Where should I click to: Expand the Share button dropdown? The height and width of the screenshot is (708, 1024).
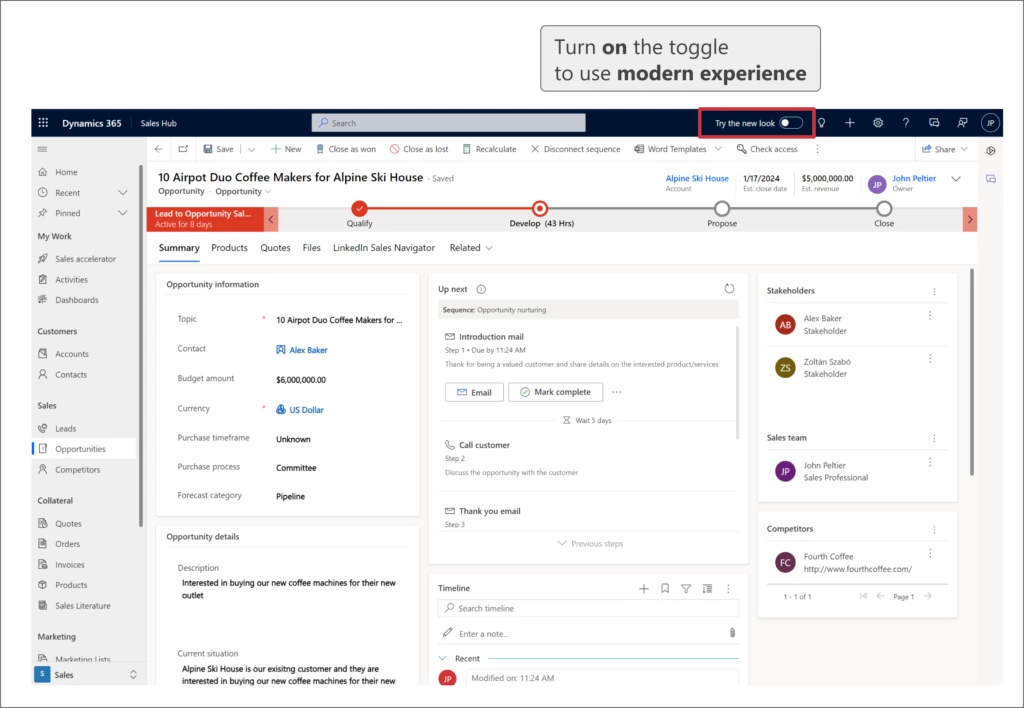[962, 148]
